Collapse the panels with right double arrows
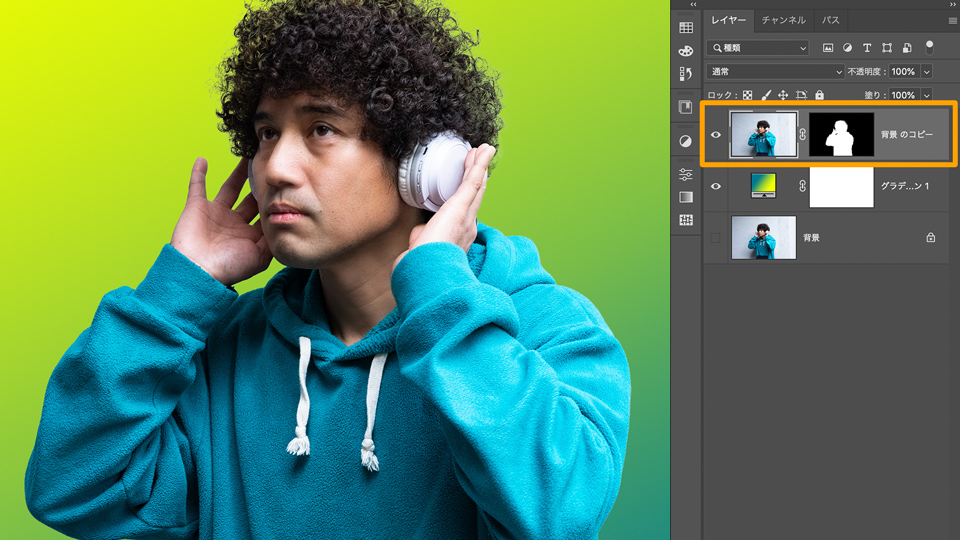Viewport: 960px width, 540px height. click(x=953, y=4)
